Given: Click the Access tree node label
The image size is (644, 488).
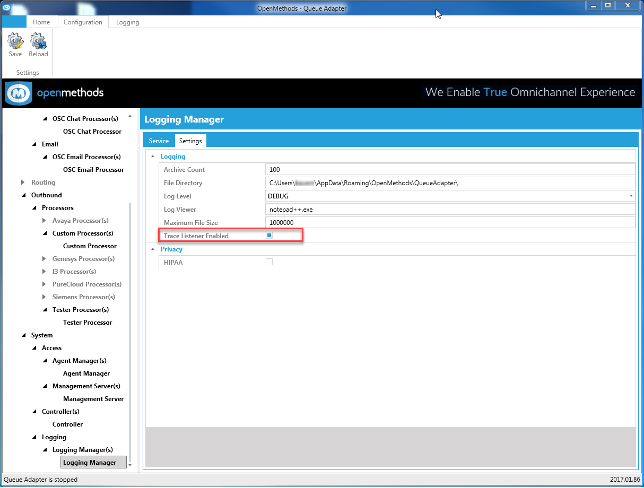Looking at the screenshot, I should pyautogui.click(x=52, y=348).
